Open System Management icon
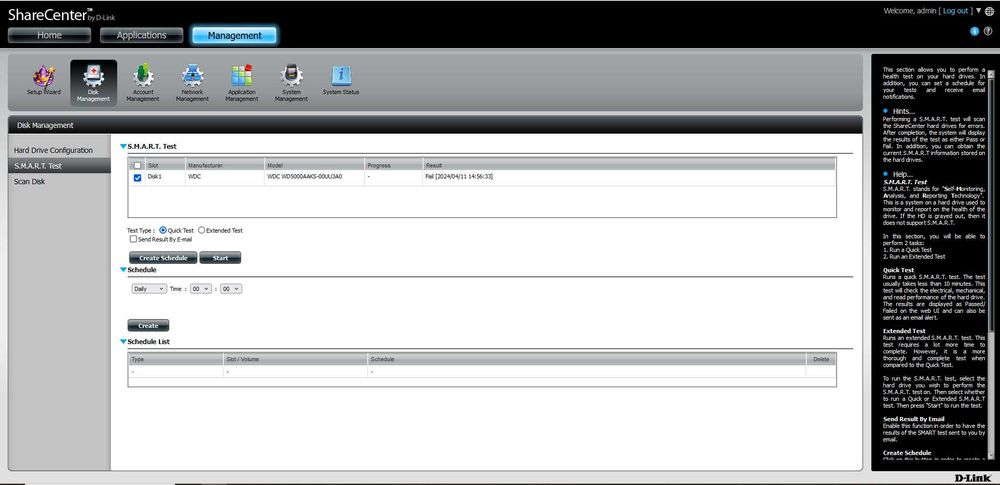This screenshot has height=485, width=1000. [291, 83]
